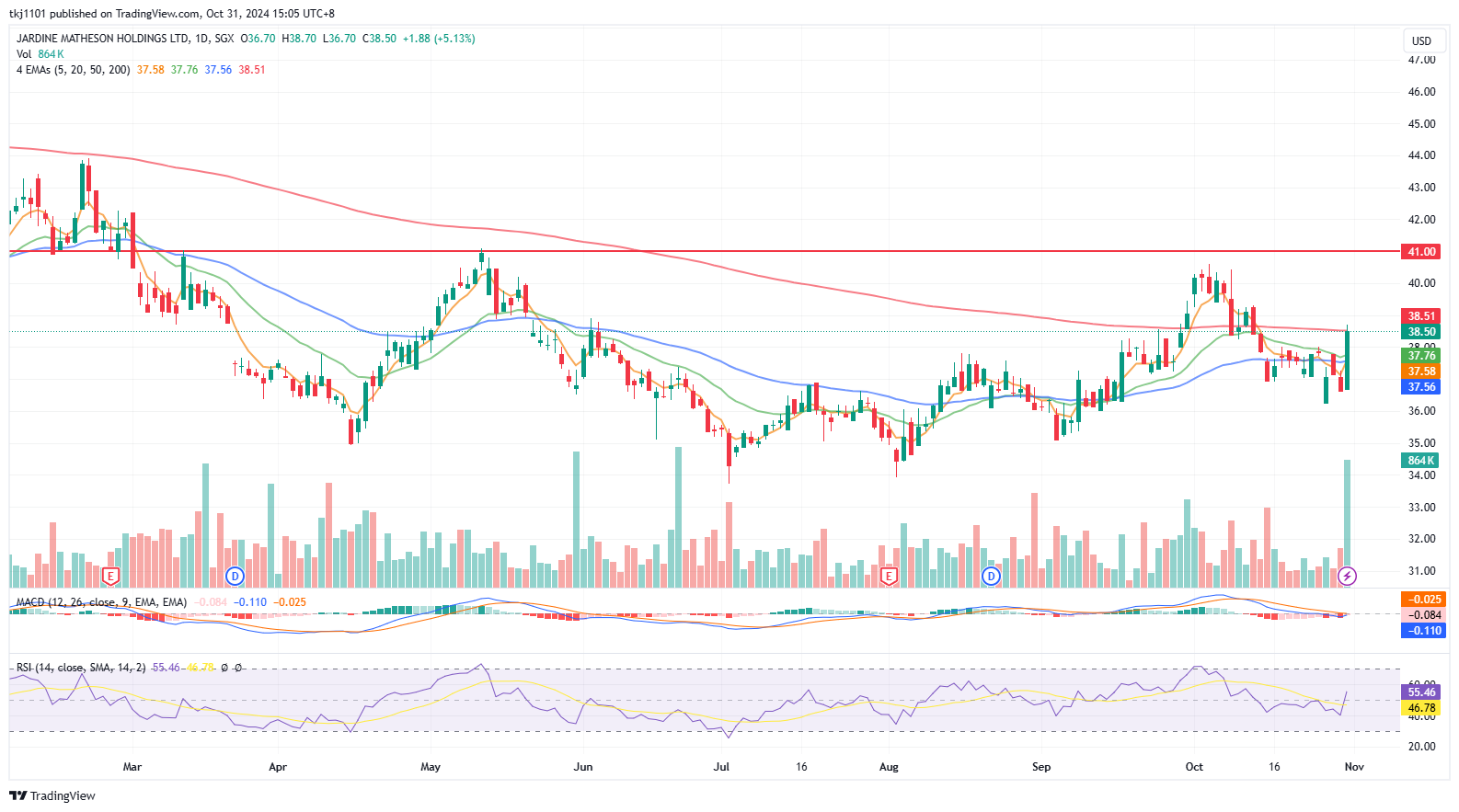Viewport: 1459px width, 812px height.
Task: Click the May label on time axis
Action: click(x=431, y=767)
